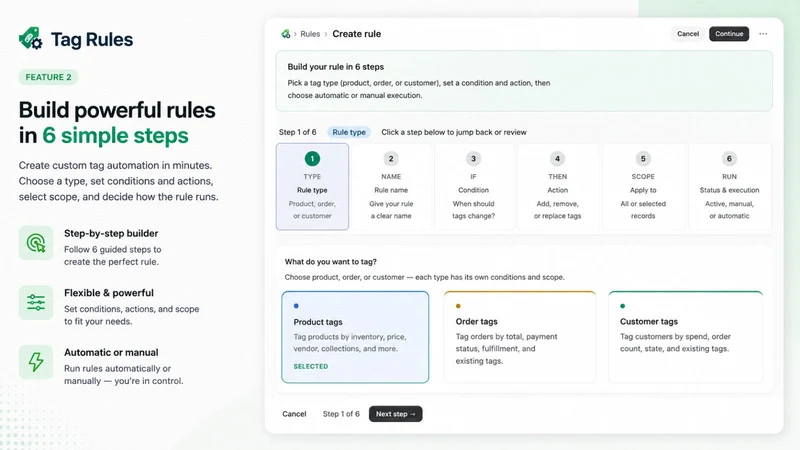Click the SELECTED label in Product tags
The width and height of the screenshot is (800, 450).
(311, 366)
